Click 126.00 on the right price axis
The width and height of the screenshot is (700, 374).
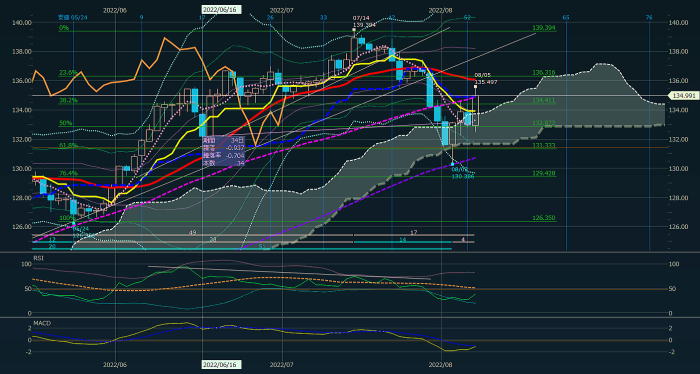[x=679, y=227]
